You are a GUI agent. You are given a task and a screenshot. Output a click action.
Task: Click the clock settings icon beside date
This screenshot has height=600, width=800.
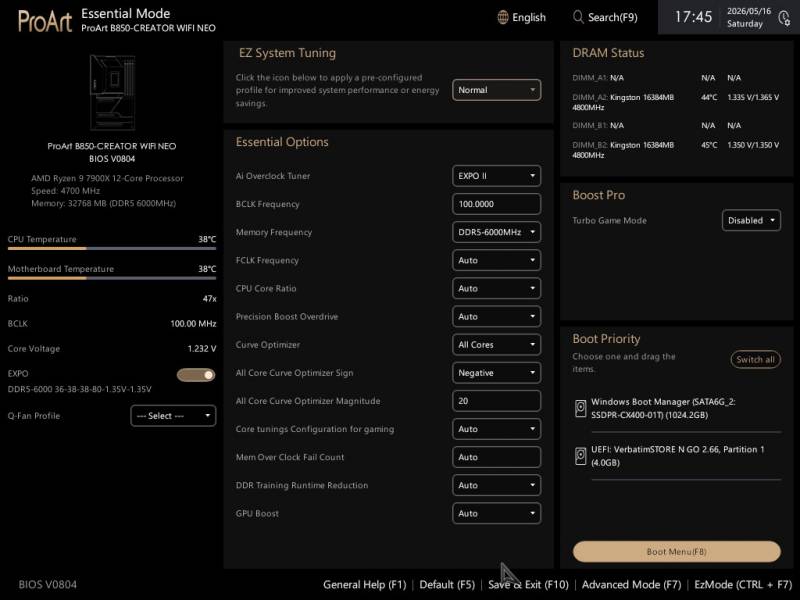[784, 18]
